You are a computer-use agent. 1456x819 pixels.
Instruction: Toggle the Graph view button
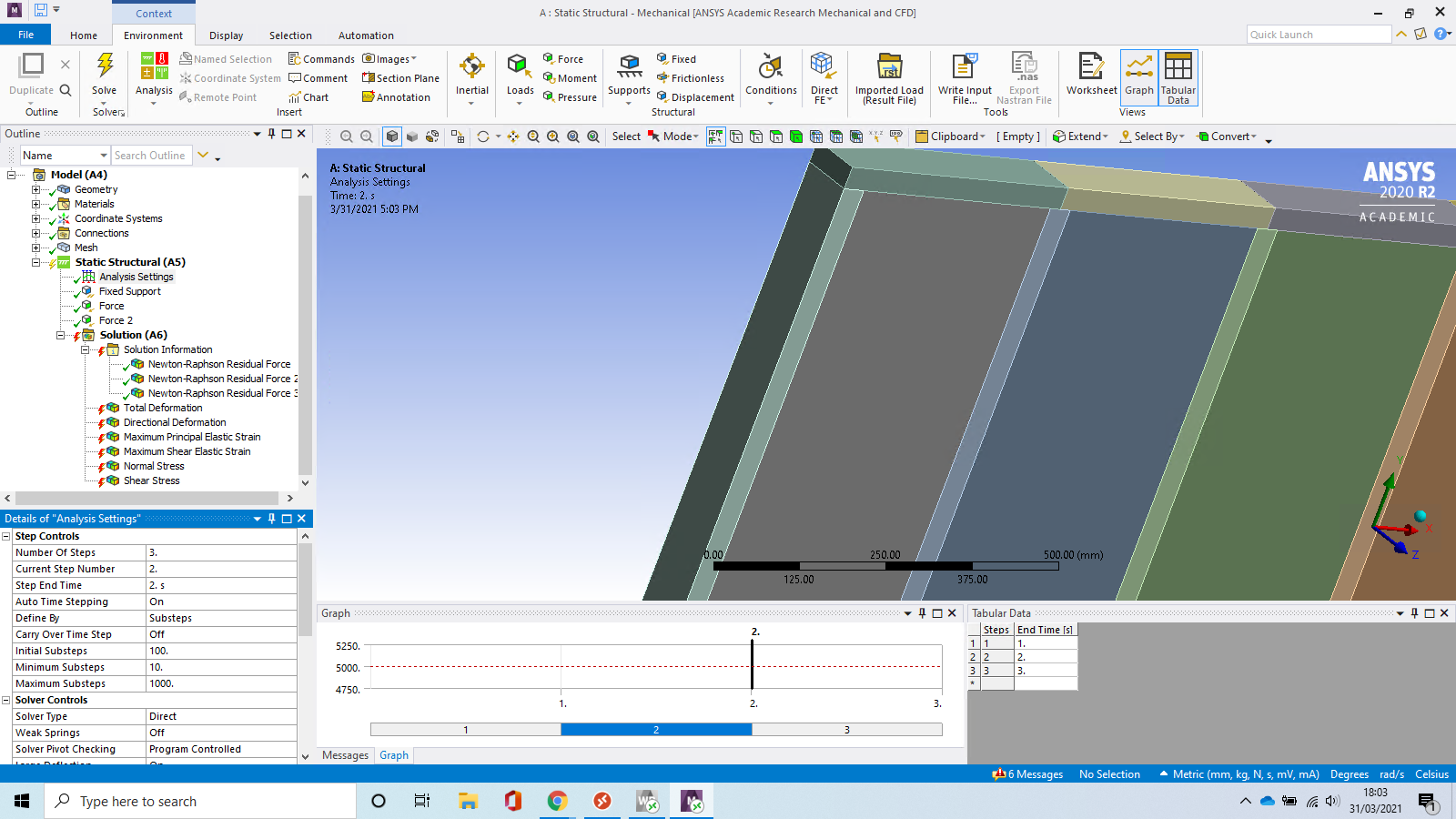(1138, 73)
